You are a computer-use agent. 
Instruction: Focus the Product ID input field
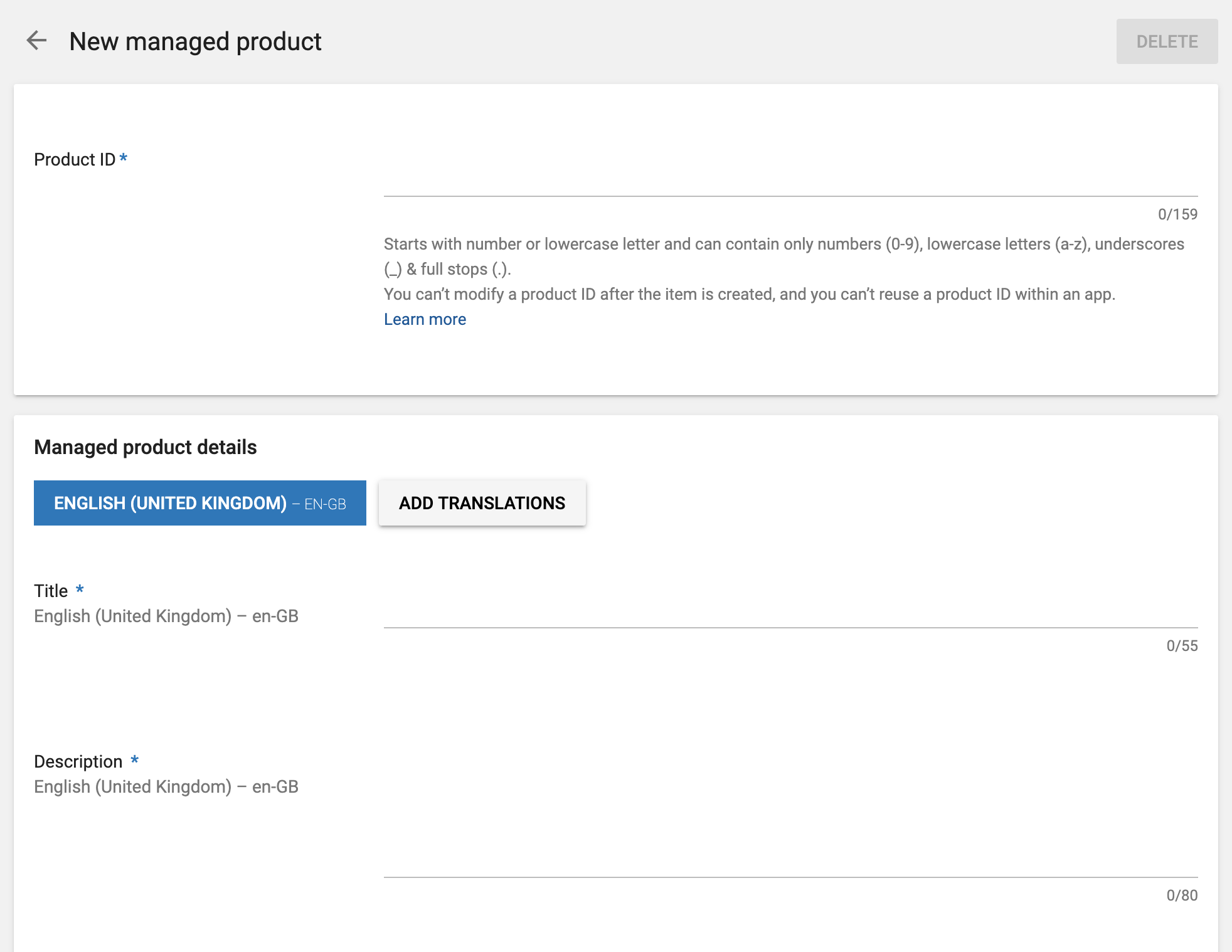[x=790, y=180]
